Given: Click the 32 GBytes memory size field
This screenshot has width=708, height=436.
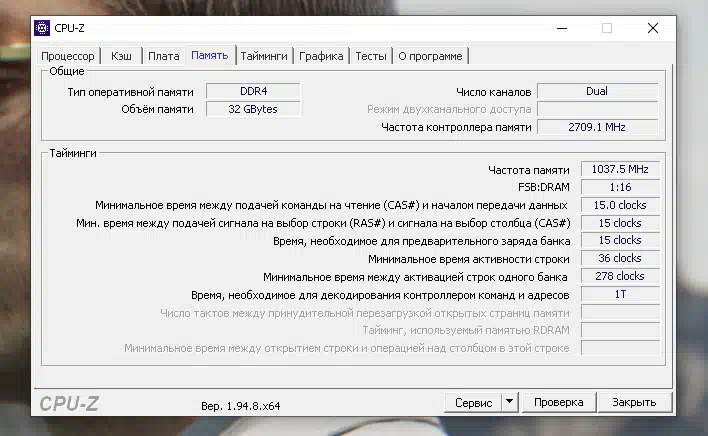Looking at the screenshot, I should (x=253, y=109).
